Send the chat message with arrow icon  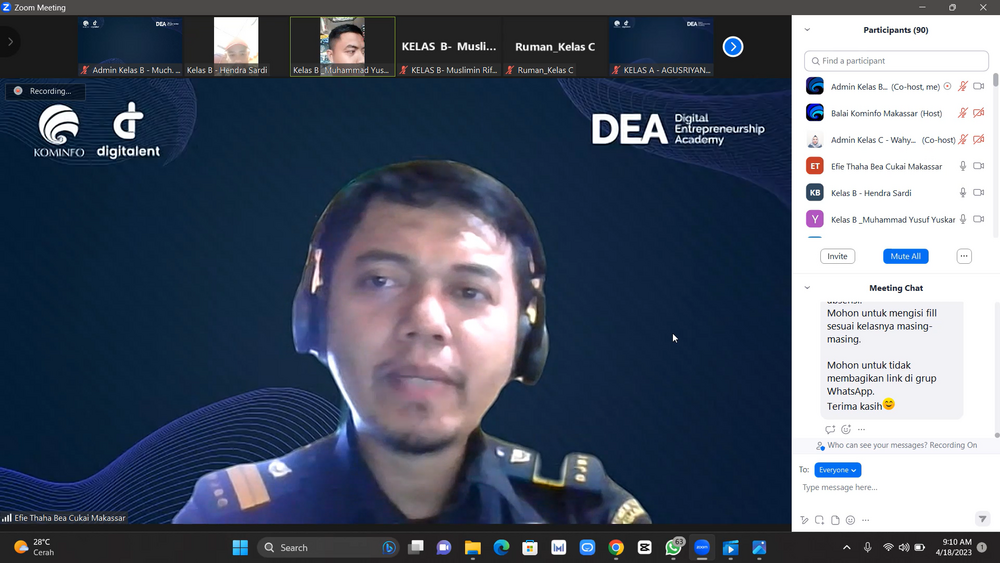coord(982,520)
